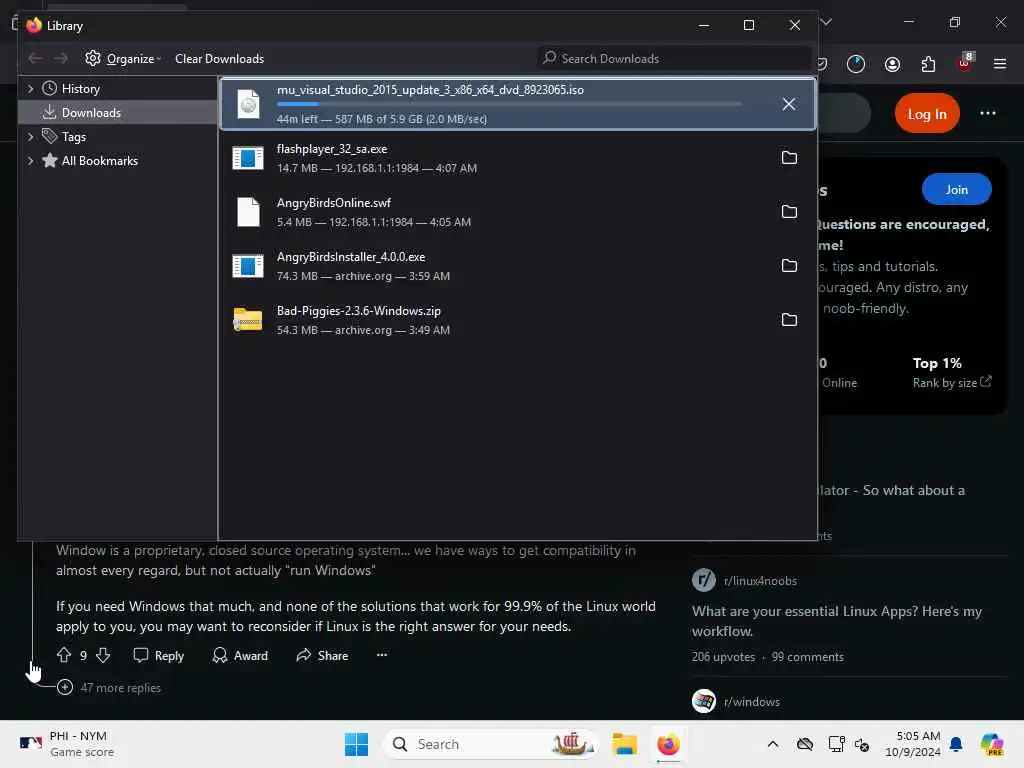
Task: Open folder containing flashplayer_32_sa.exe
Action: (789, 157)
